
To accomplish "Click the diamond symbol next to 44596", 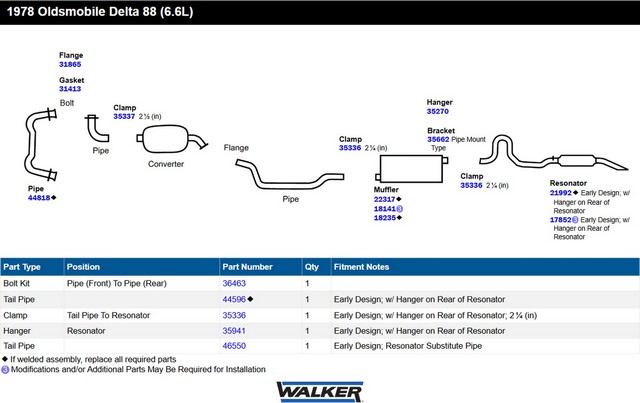I will [250, 299].
